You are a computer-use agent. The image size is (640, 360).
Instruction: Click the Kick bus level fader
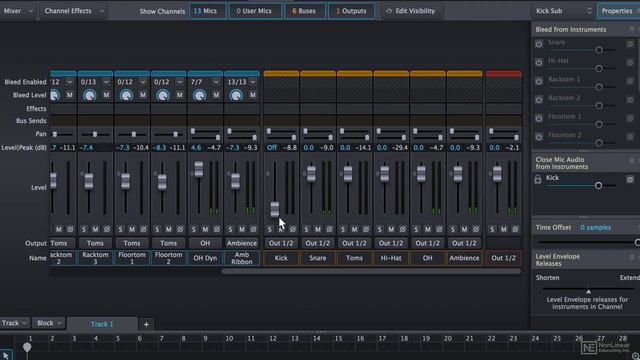click(x=275, y=209)
